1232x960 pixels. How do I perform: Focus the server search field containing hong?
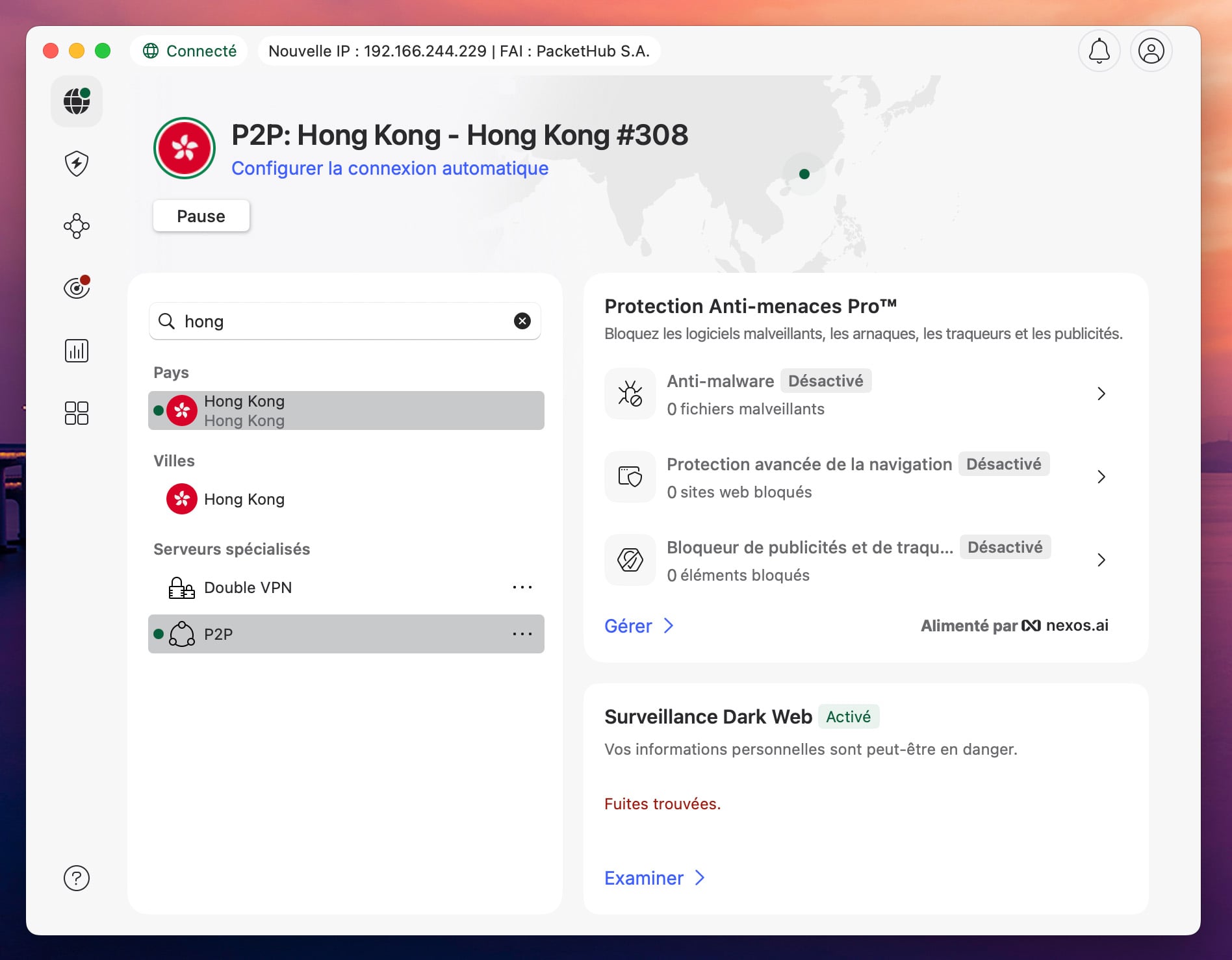[x=345, y=321]
